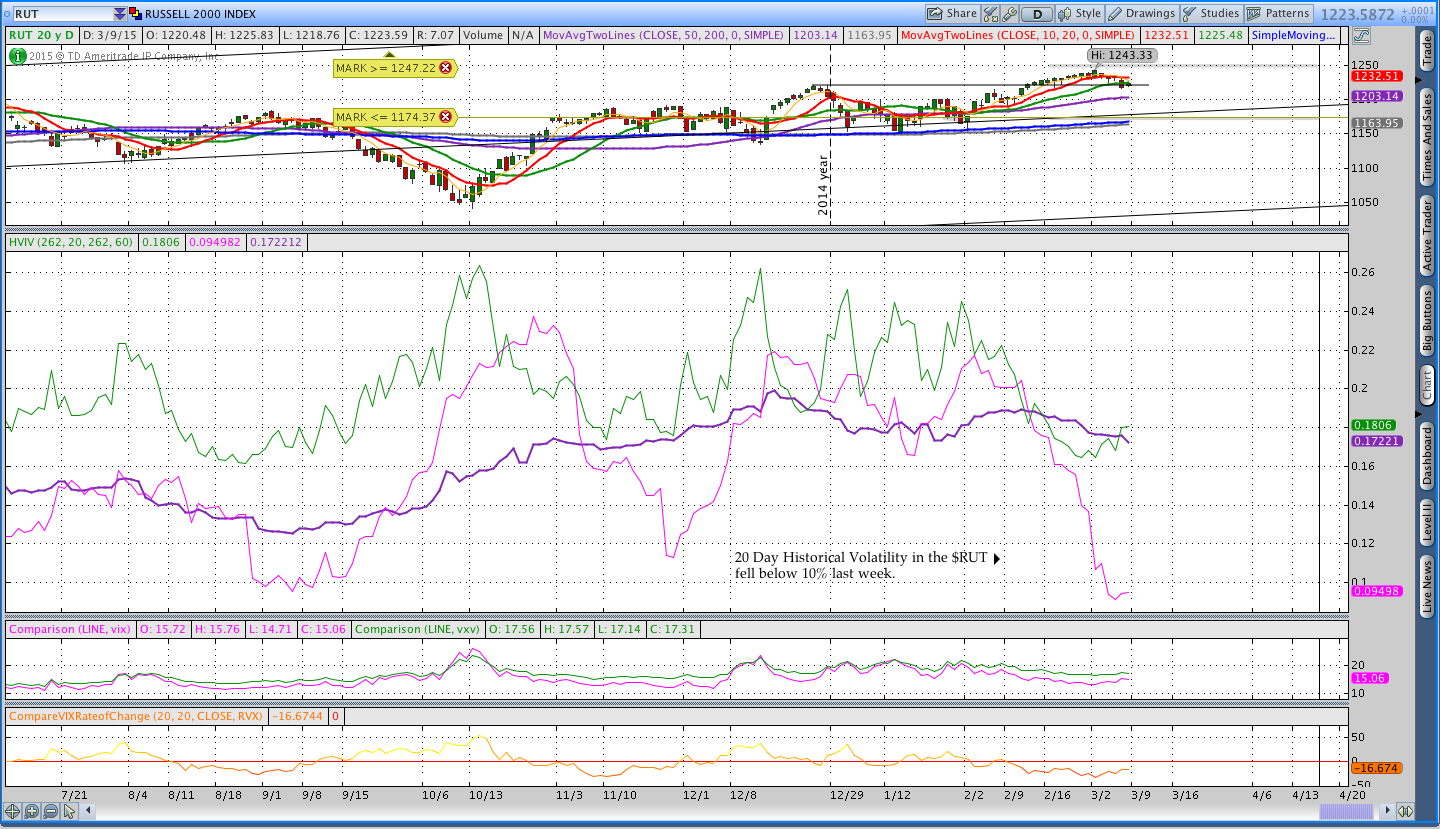Click the scrollbar right arrow
Viewport: 1440px width, 829px height.
[x=1388, y=812]
